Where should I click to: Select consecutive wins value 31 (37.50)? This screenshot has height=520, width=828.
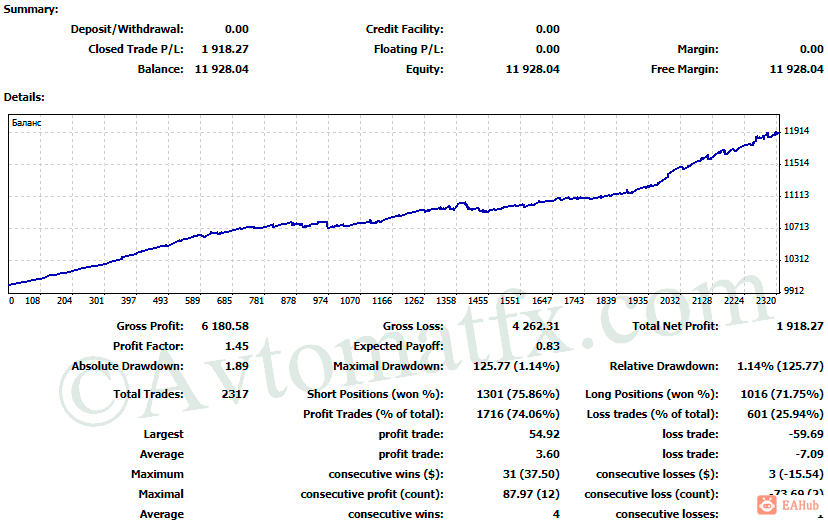point(531,475)
